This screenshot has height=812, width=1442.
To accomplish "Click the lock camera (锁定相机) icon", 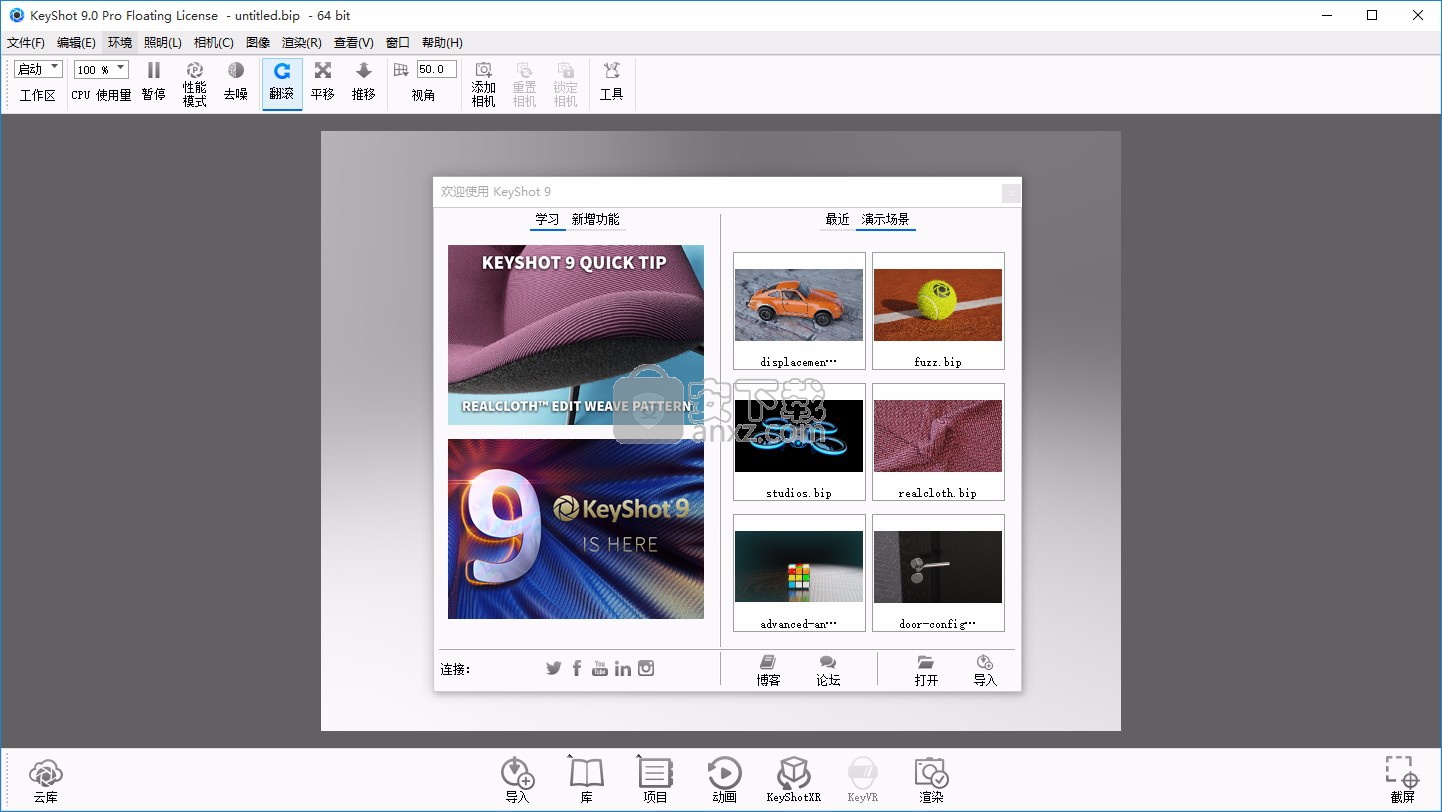I will (x=565, y=70).
